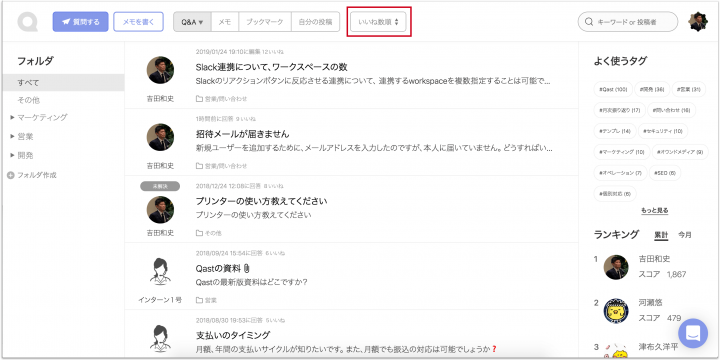Switch to the ブックマーク tab
The image size is (720, 360).
[x=264, y=22]
